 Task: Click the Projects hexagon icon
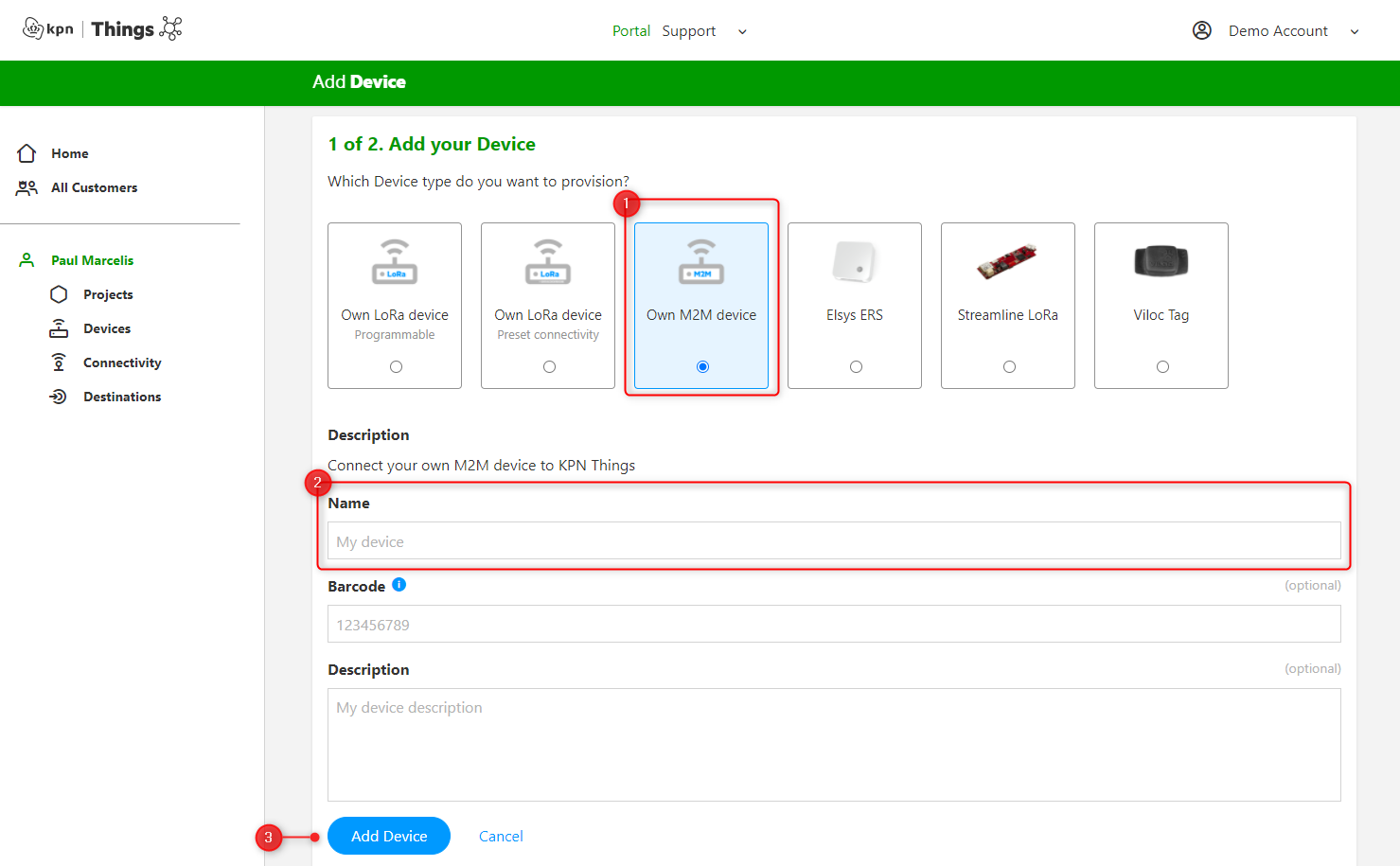click(59, 294)
